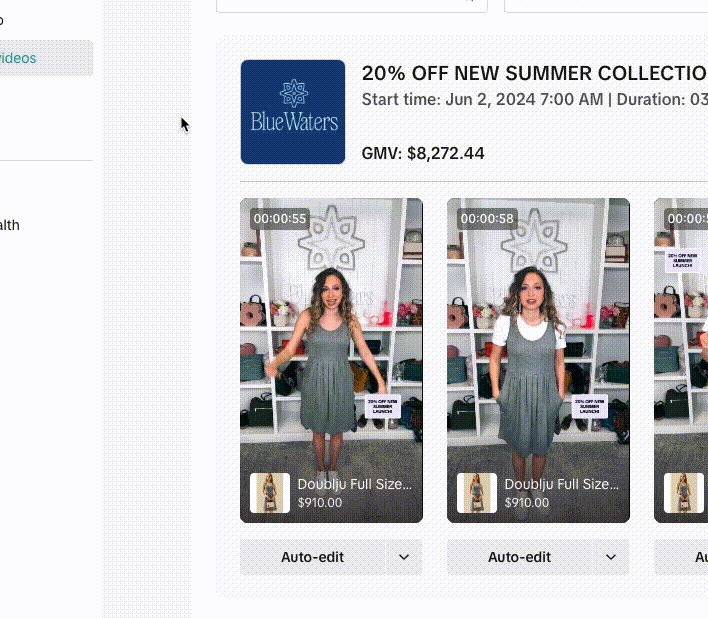Click the product thumbnail on the third video
Viewport: 708px width, 618px height.
coord(684,493)
